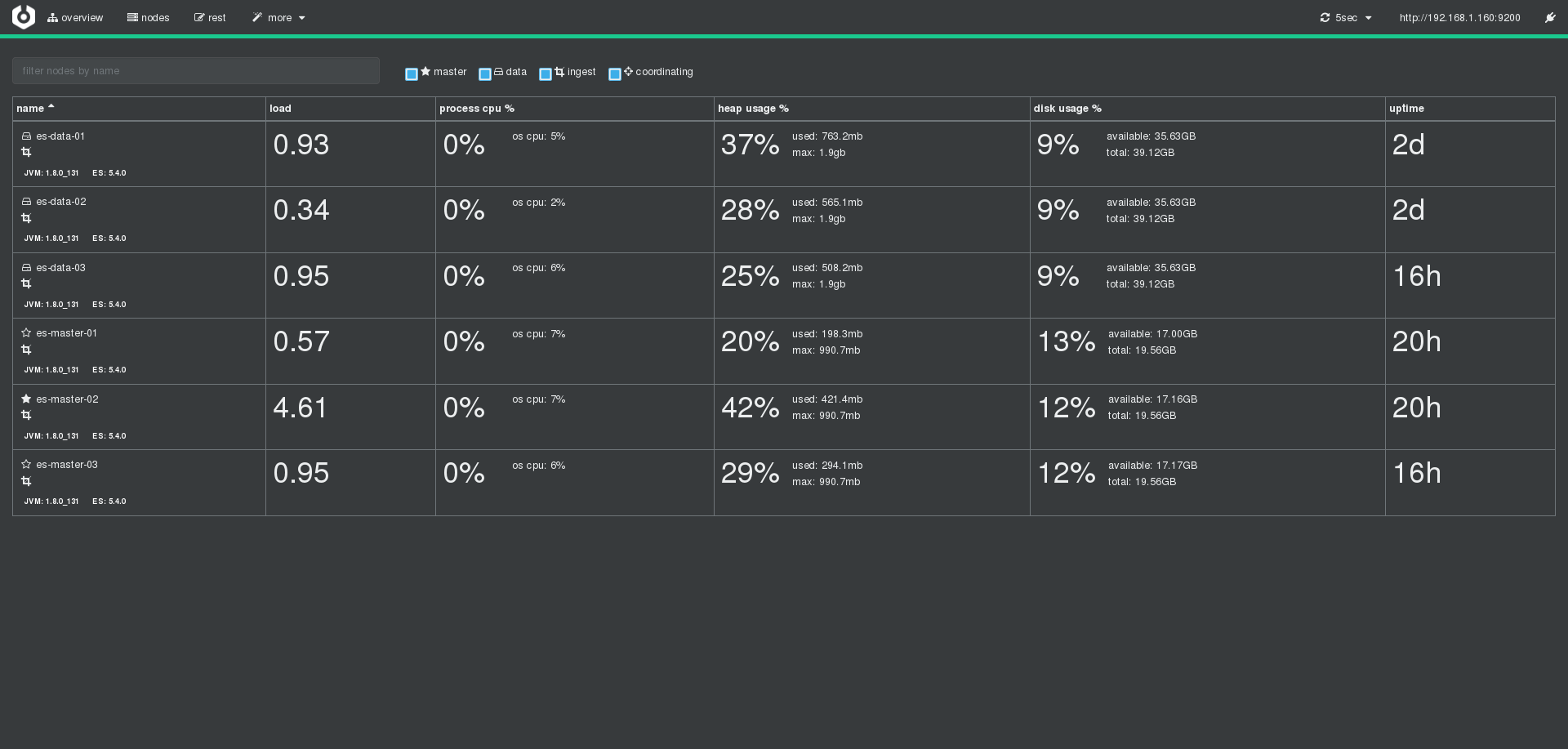Toggle the master node filter checkbox

pos(412,74)
